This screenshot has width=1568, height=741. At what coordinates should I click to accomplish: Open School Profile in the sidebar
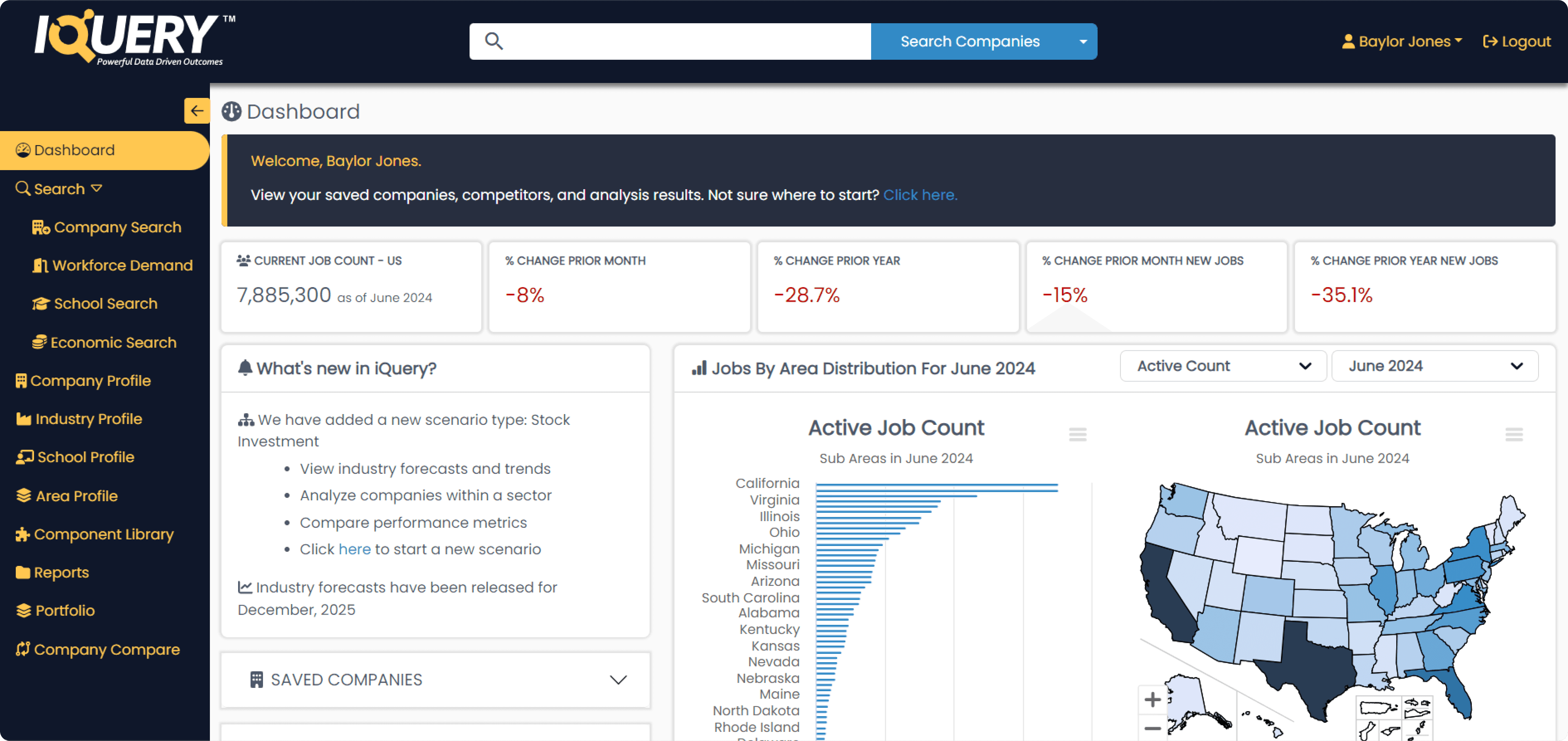click(x=75, y=457)
